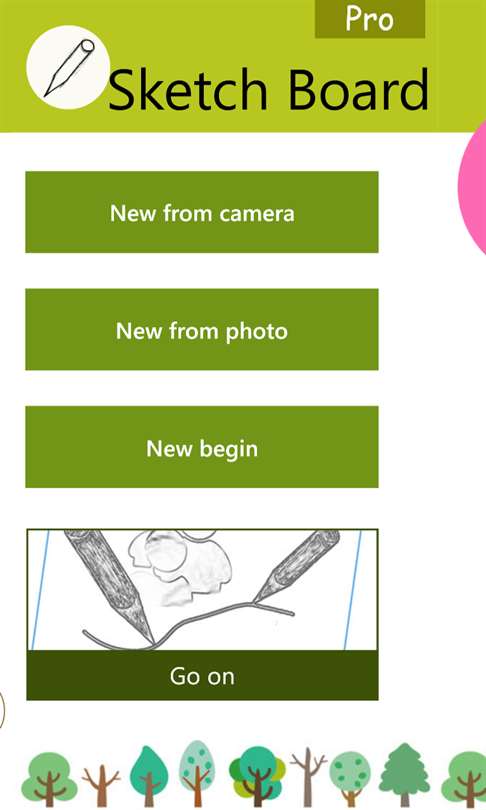The width and height of the screenshot is (486, 810).
Task: Click the pencil logo icon in header
Action: click(68, 68)
